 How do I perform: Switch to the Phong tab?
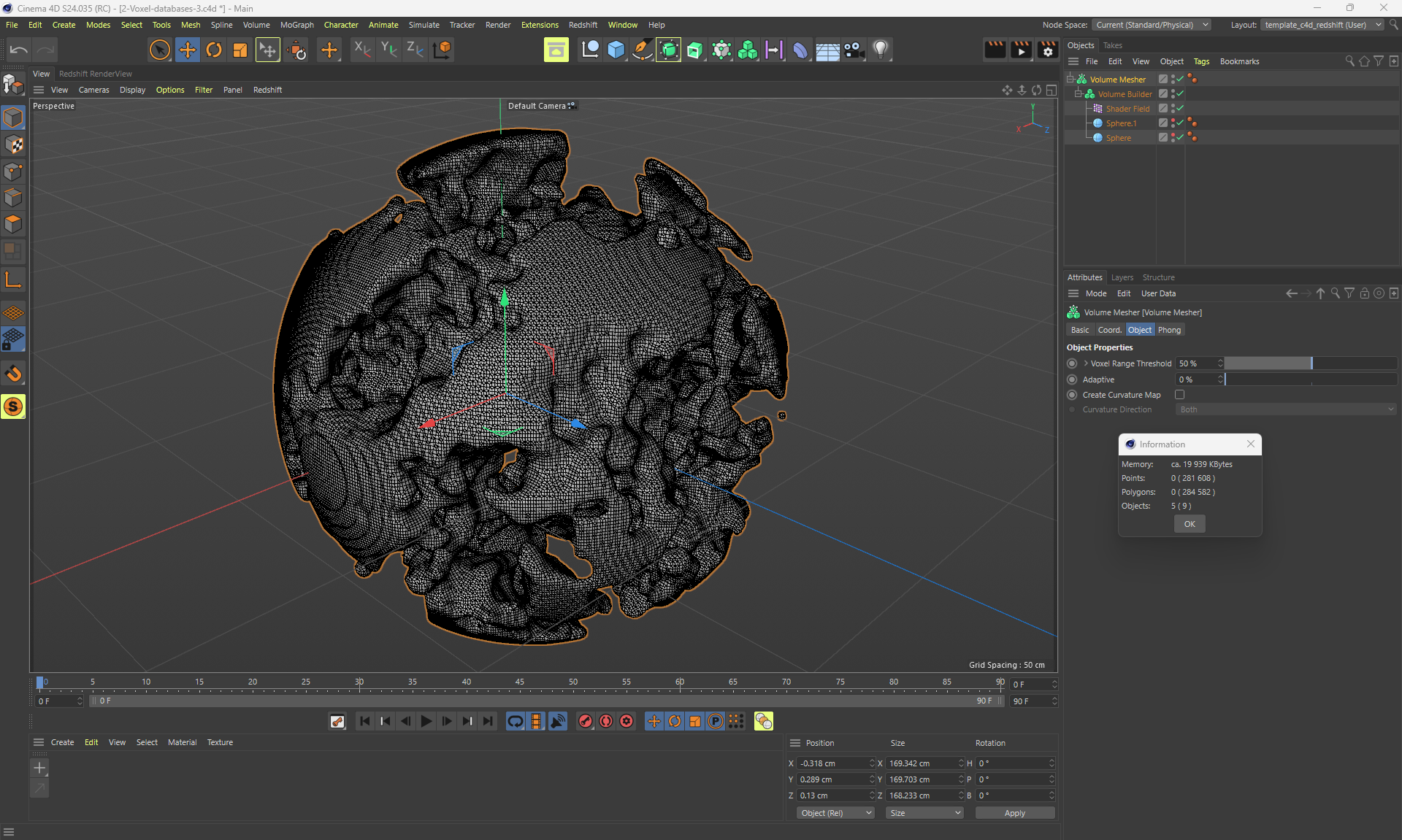coord(1168,330)
